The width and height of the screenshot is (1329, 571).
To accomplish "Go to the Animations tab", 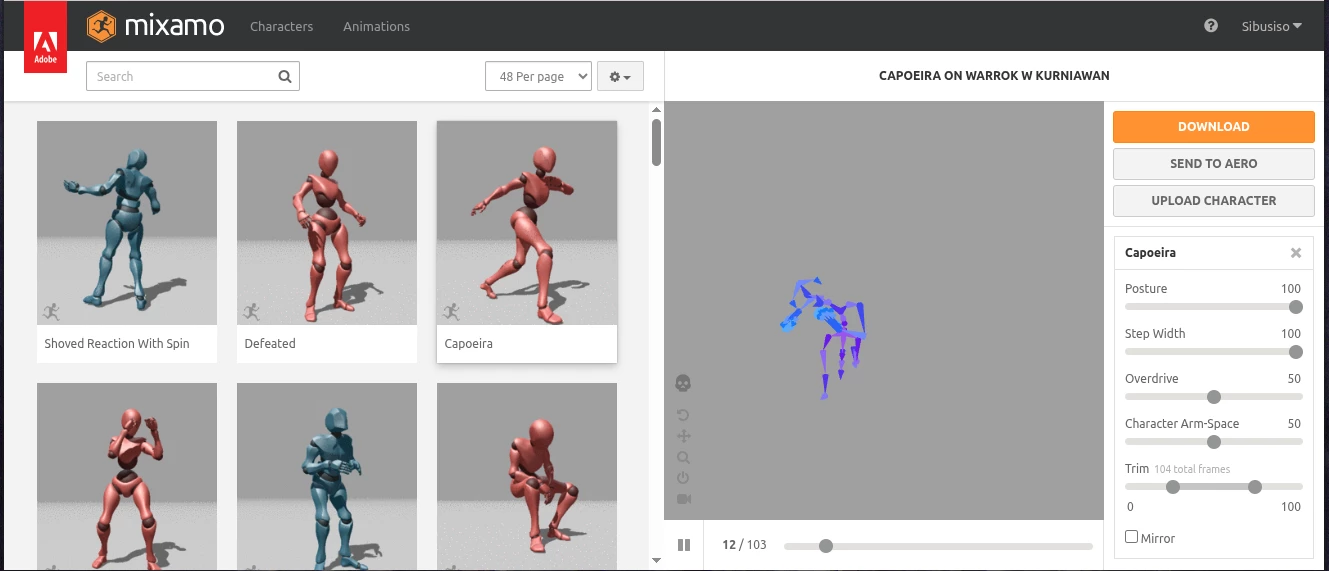I will point(376,26).
